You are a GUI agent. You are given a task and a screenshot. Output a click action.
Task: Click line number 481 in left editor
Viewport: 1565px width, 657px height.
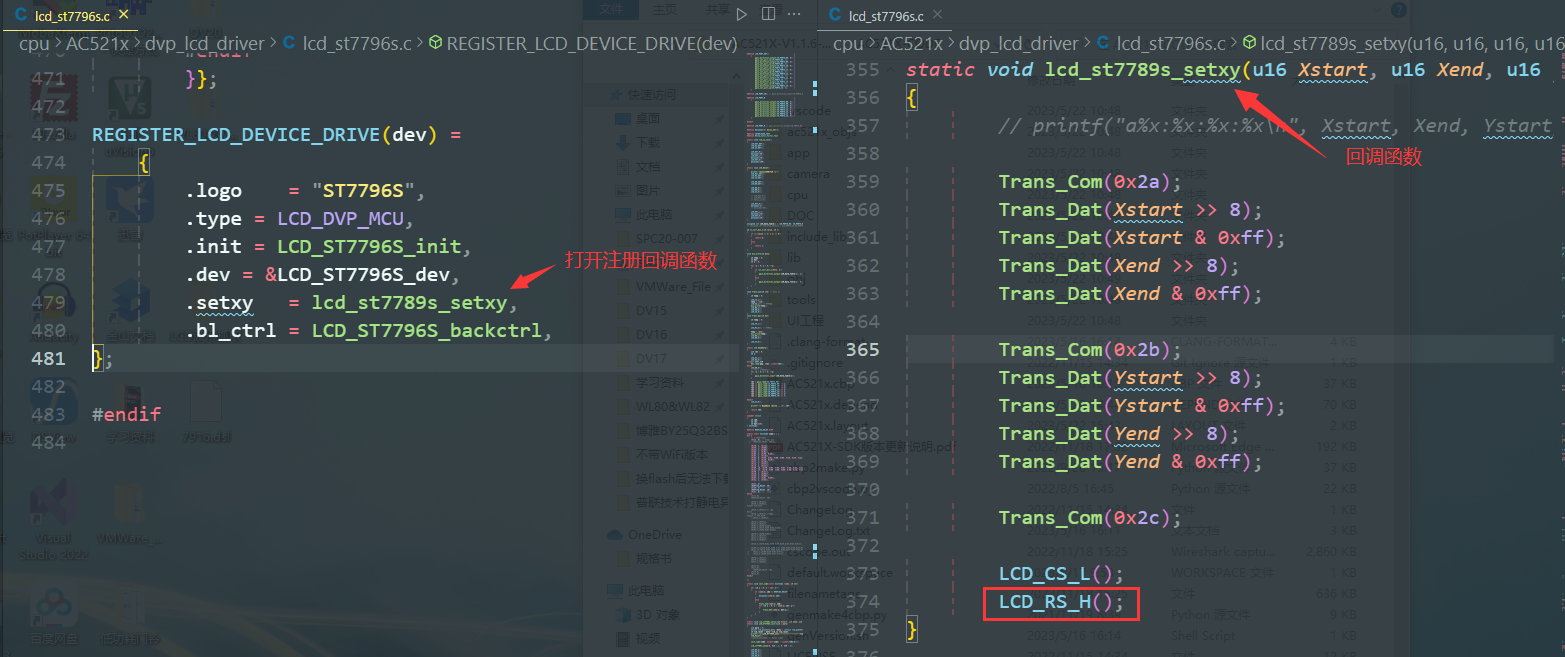(49, 358)
